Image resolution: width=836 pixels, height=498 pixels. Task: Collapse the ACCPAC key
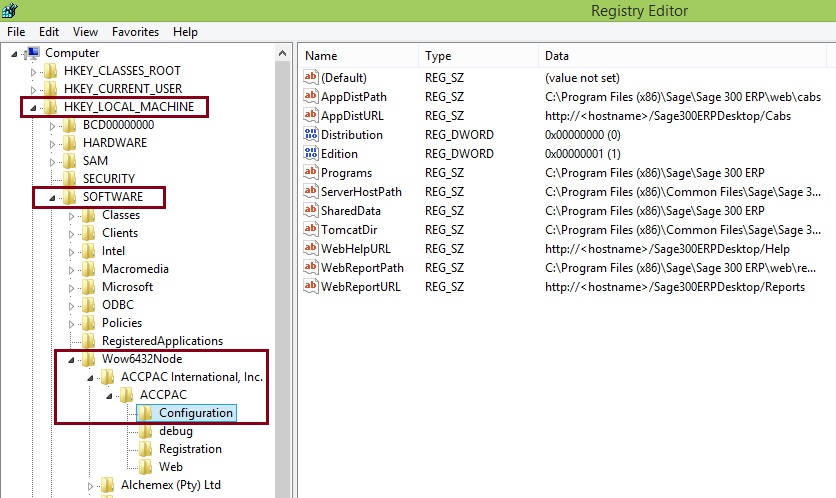pos(109,396)
